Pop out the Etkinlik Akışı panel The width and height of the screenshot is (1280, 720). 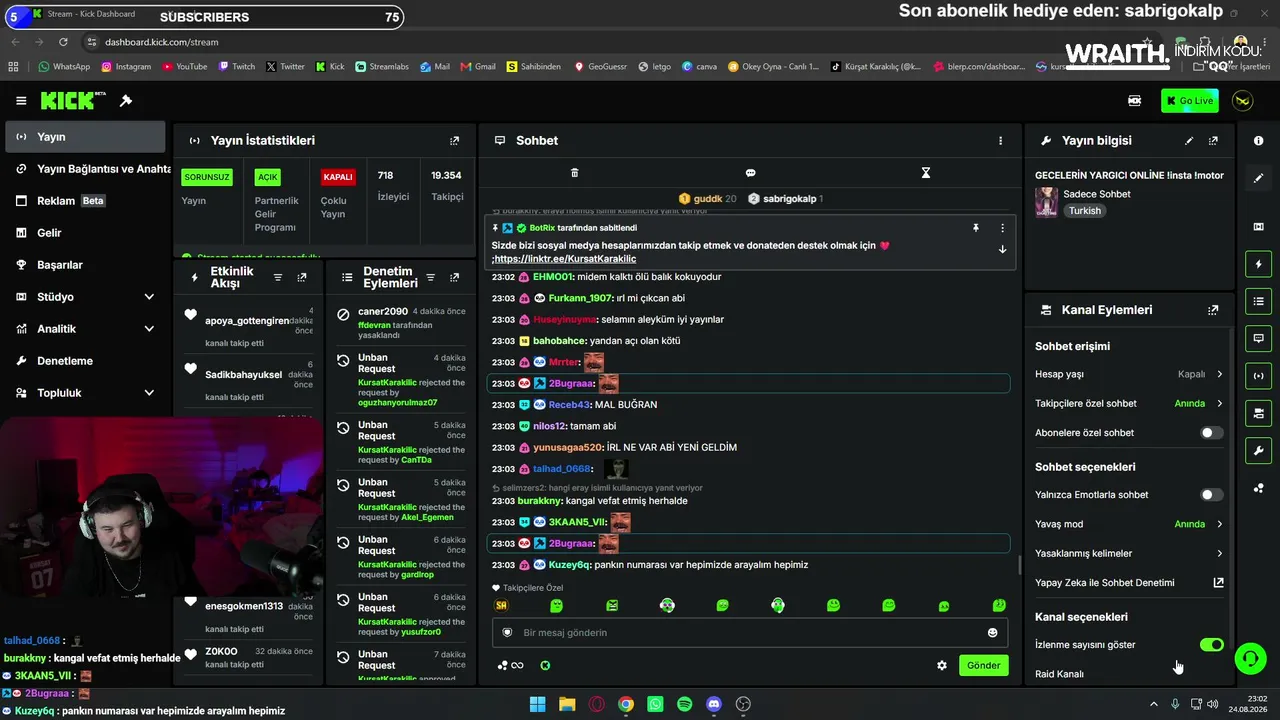302,277
